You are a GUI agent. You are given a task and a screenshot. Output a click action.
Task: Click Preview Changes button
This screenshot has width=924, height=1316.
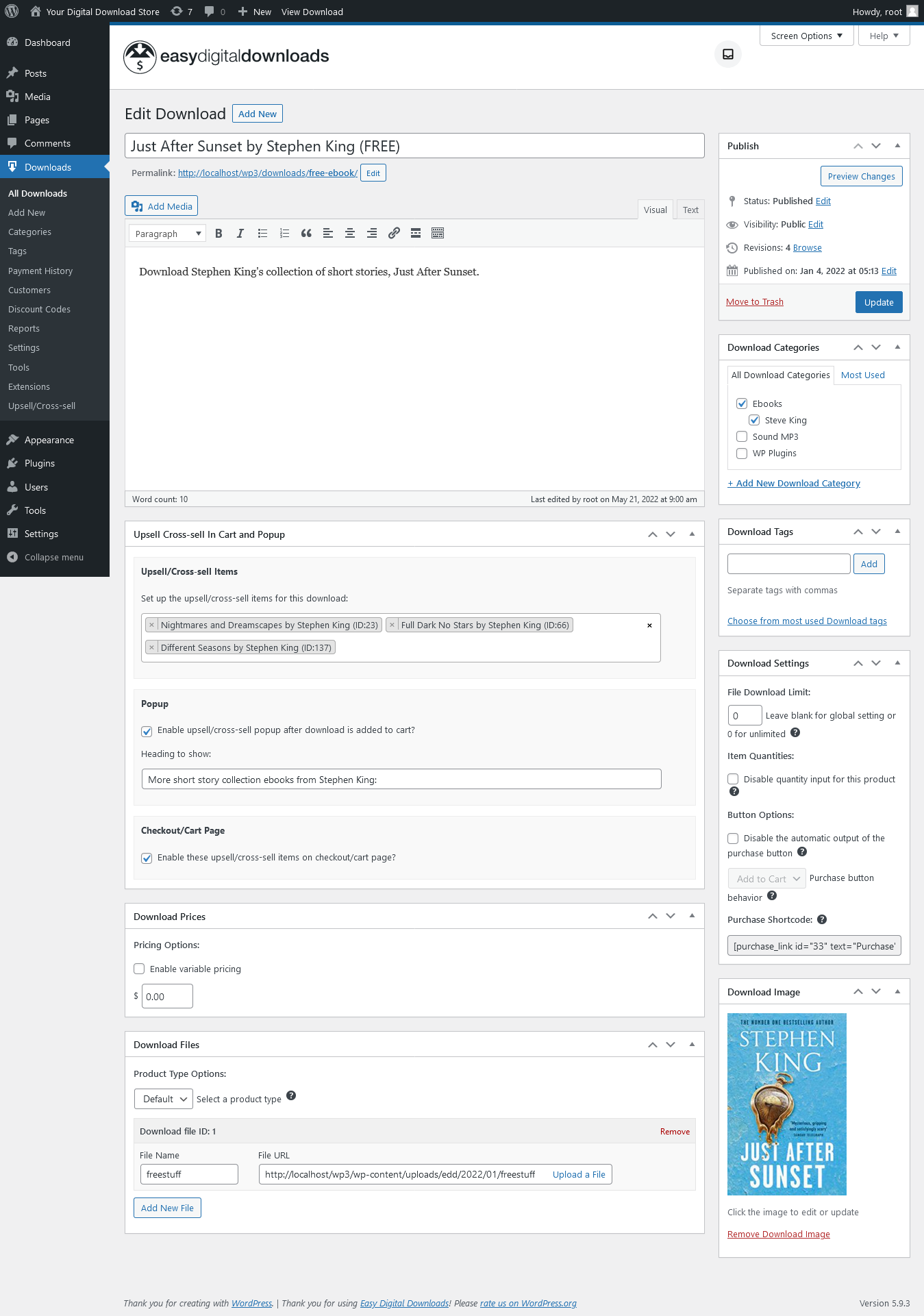(x=861, y=176)
